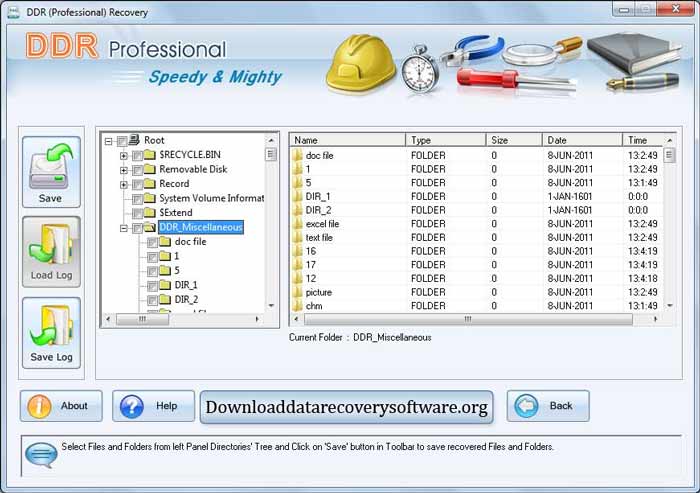Sort file list by Name column
The height and width of the screenshot is (493, 700).
pos(348,140)
